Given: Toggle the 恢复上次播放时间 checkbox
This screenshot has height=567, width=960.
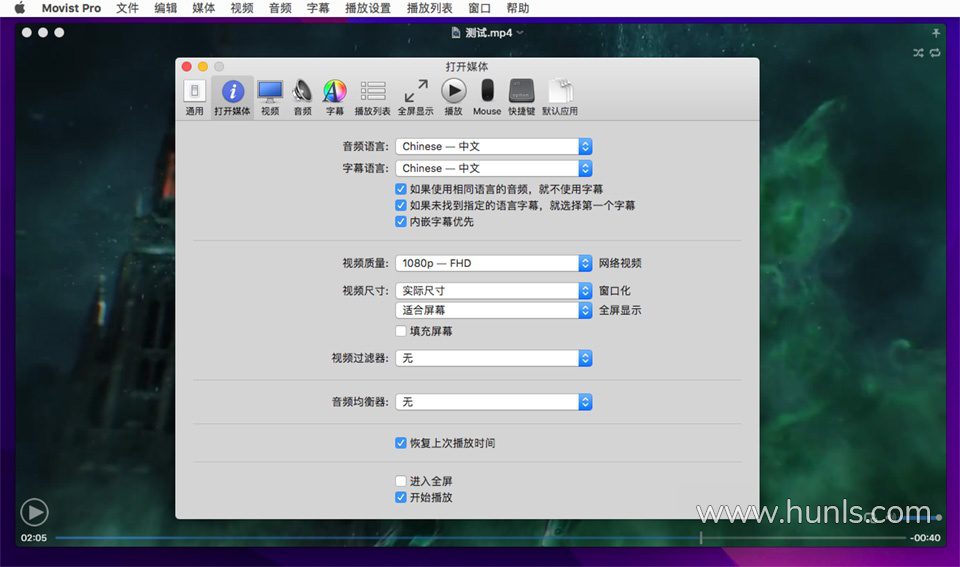Looking at the screenshot, I should pos(401,443).
